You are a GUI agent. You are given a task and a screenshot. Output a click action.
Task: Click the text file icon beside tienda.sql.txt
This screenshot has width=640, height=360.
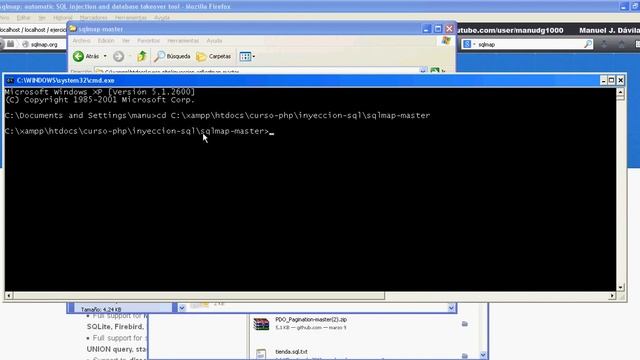click(261, 354)
